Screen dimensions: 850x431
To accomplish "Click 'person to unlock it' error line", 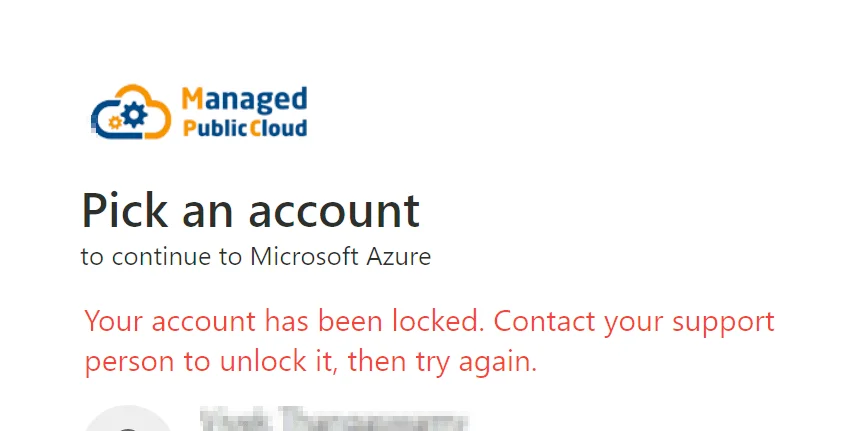I will tap(209, 362).
